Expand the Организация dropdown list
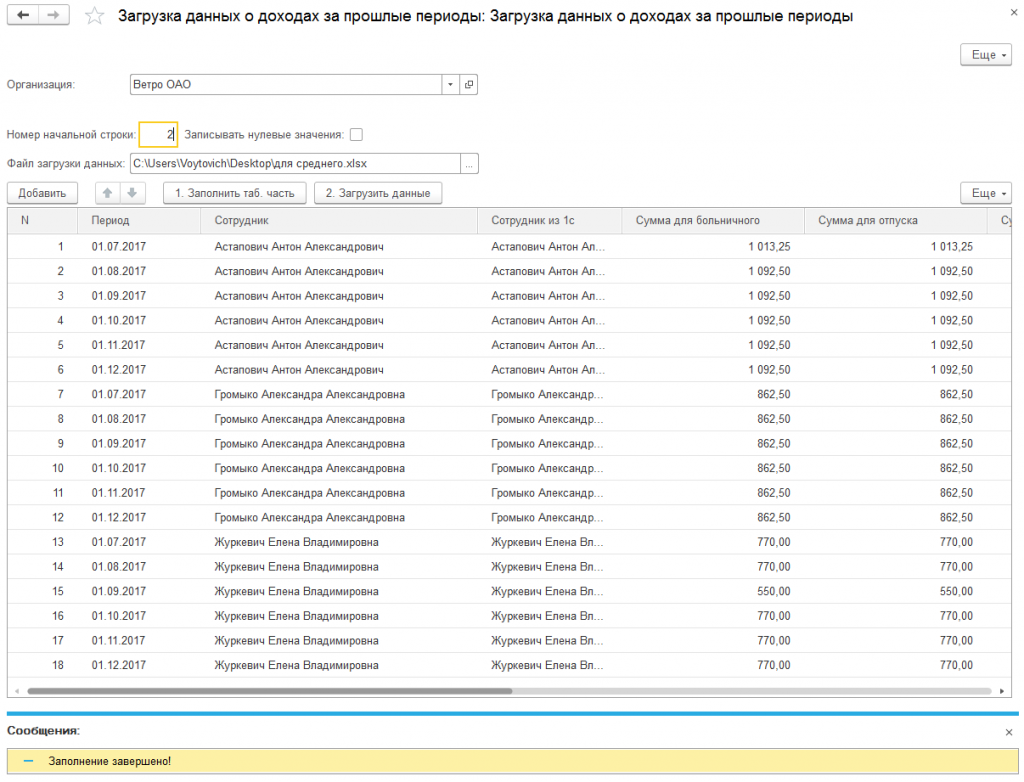This screenshot has width=1024, height=782. [x=450, y=84]
